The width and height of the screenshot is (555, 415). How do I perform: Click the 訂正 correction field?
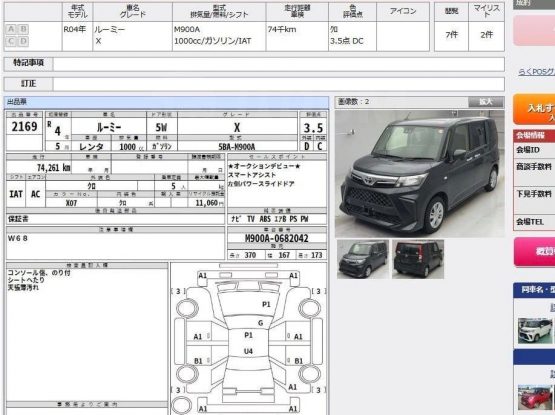click(279, 84)
